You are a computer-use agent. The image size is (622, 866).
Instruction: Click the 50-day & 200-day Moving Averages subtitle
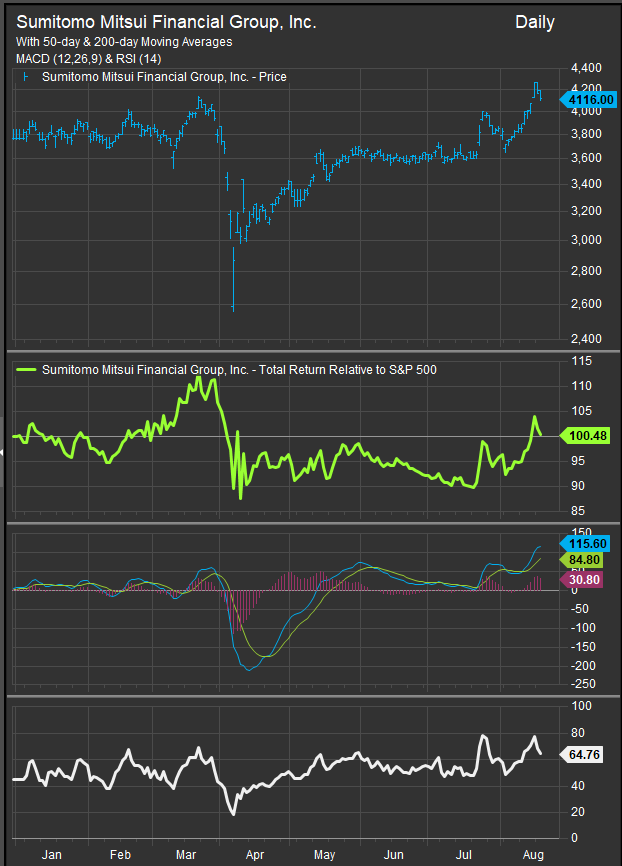point(124,42)
